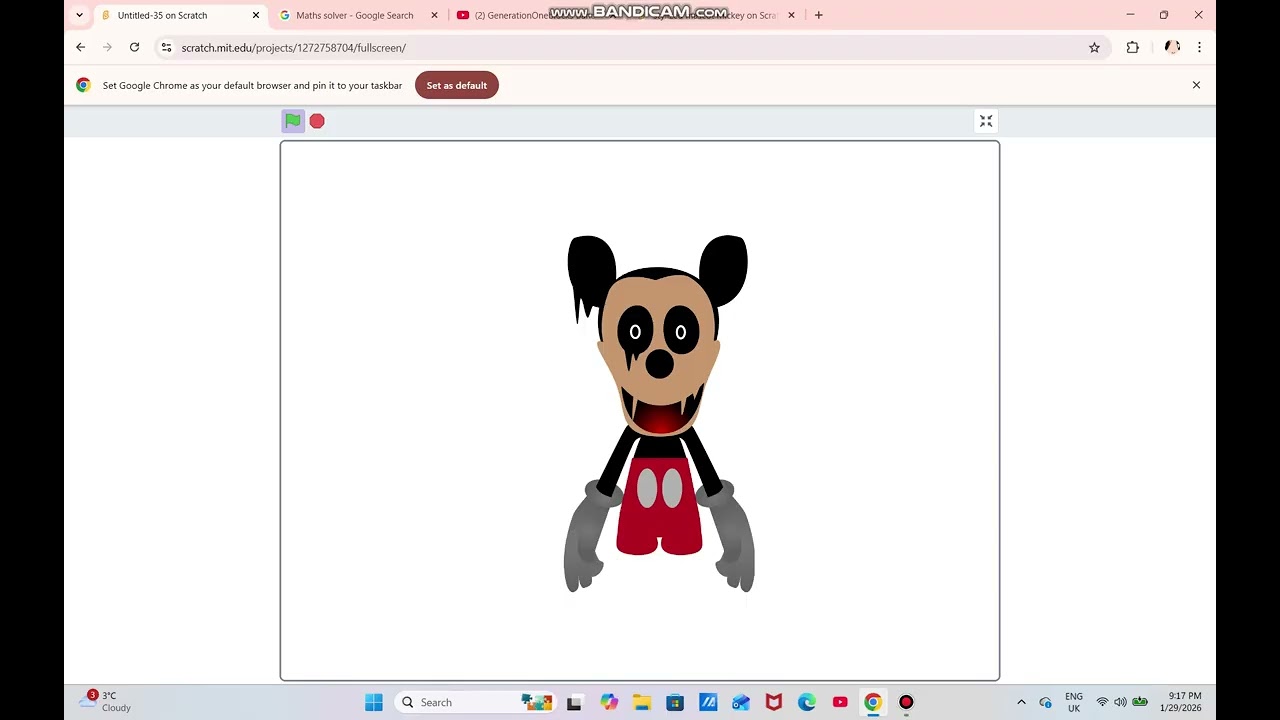Open the Chrome profile avatar menu
1280x720 pixels.
1172,47
